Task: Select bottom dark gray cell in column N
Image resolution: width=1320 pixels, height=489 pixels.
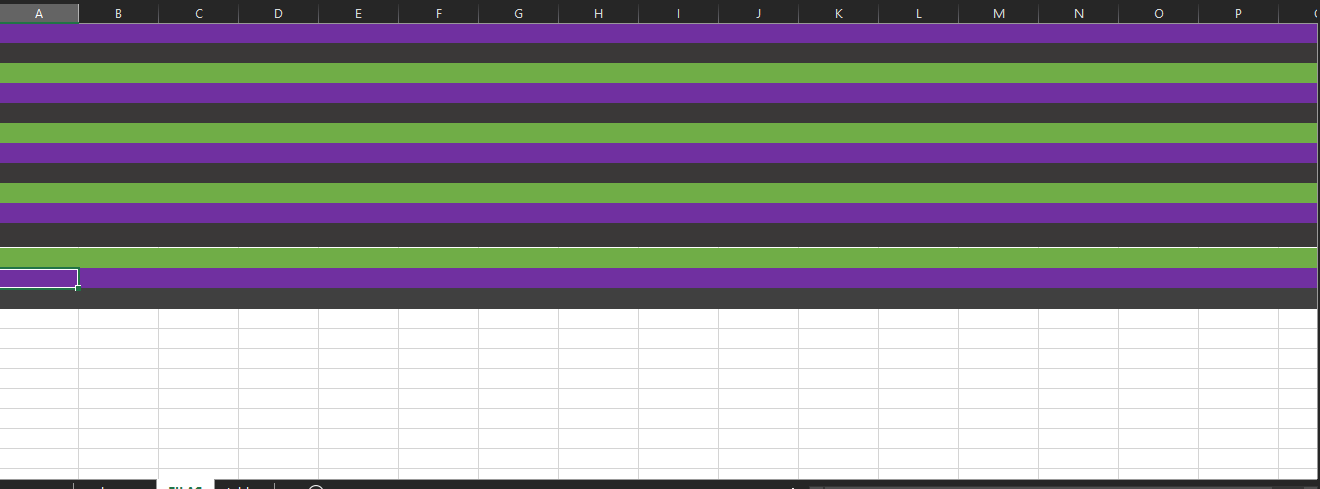Action: click(1078, 298)
